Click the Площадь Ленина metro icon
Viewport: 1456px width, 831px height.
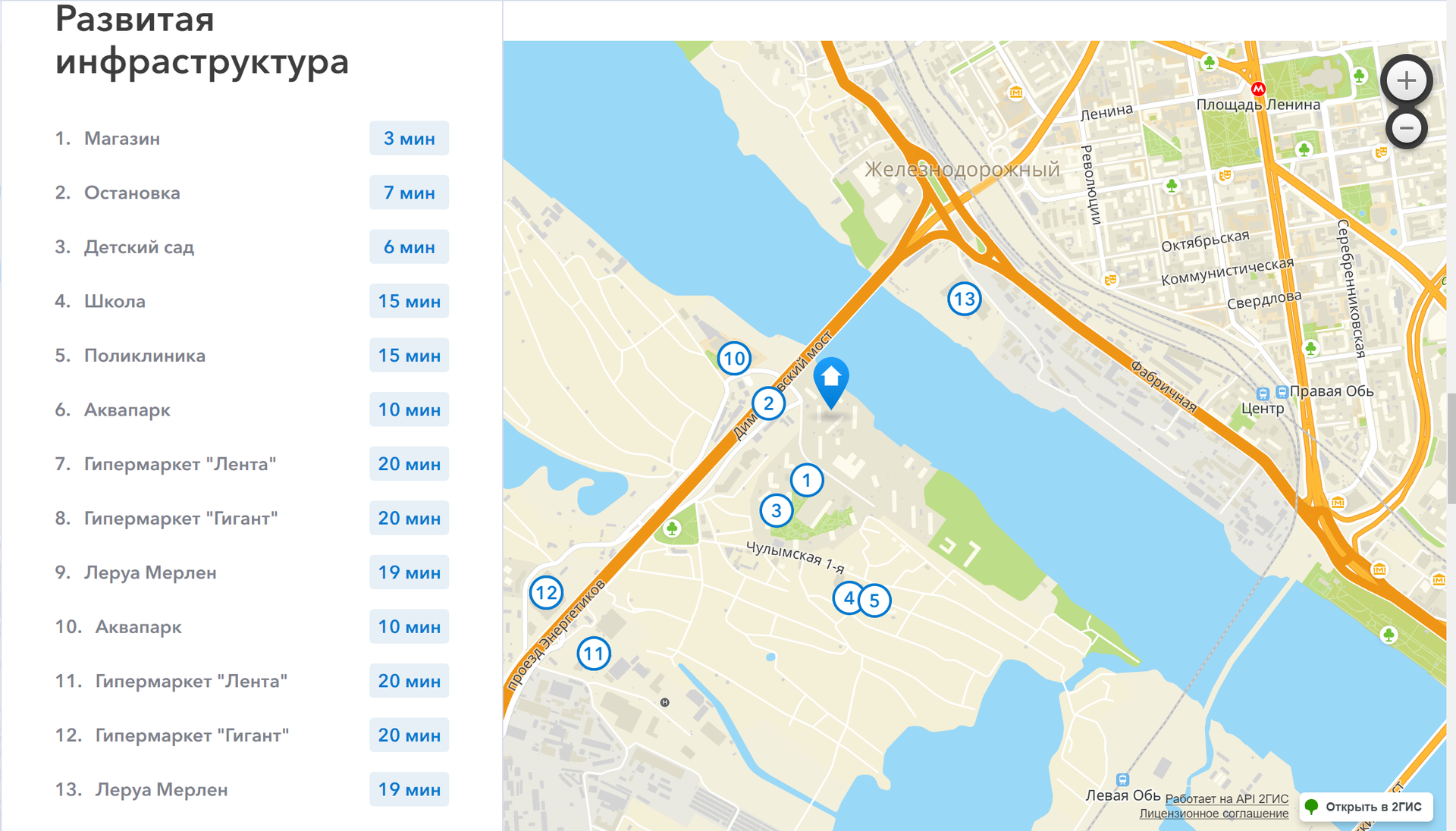click(x=1258, y=89)
